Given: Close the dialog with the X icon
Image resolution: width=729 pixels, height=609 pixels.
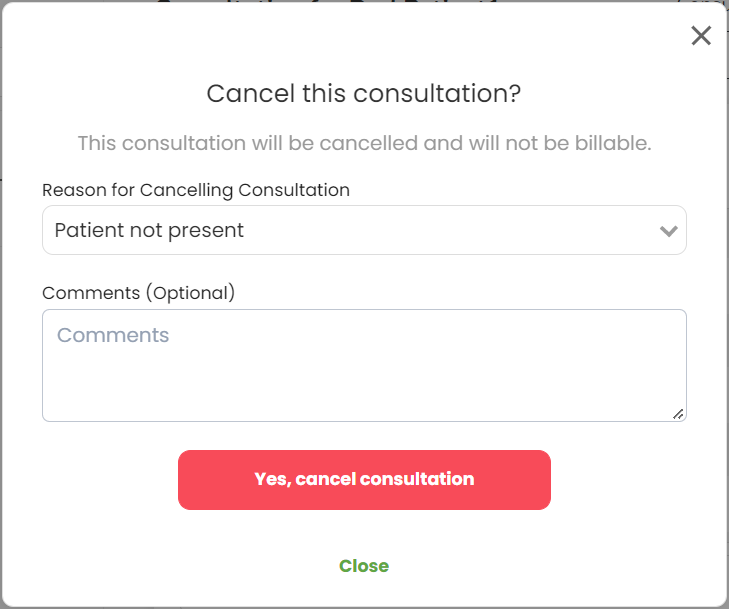Looking at the screenshot, I should [x=701, y=36].
